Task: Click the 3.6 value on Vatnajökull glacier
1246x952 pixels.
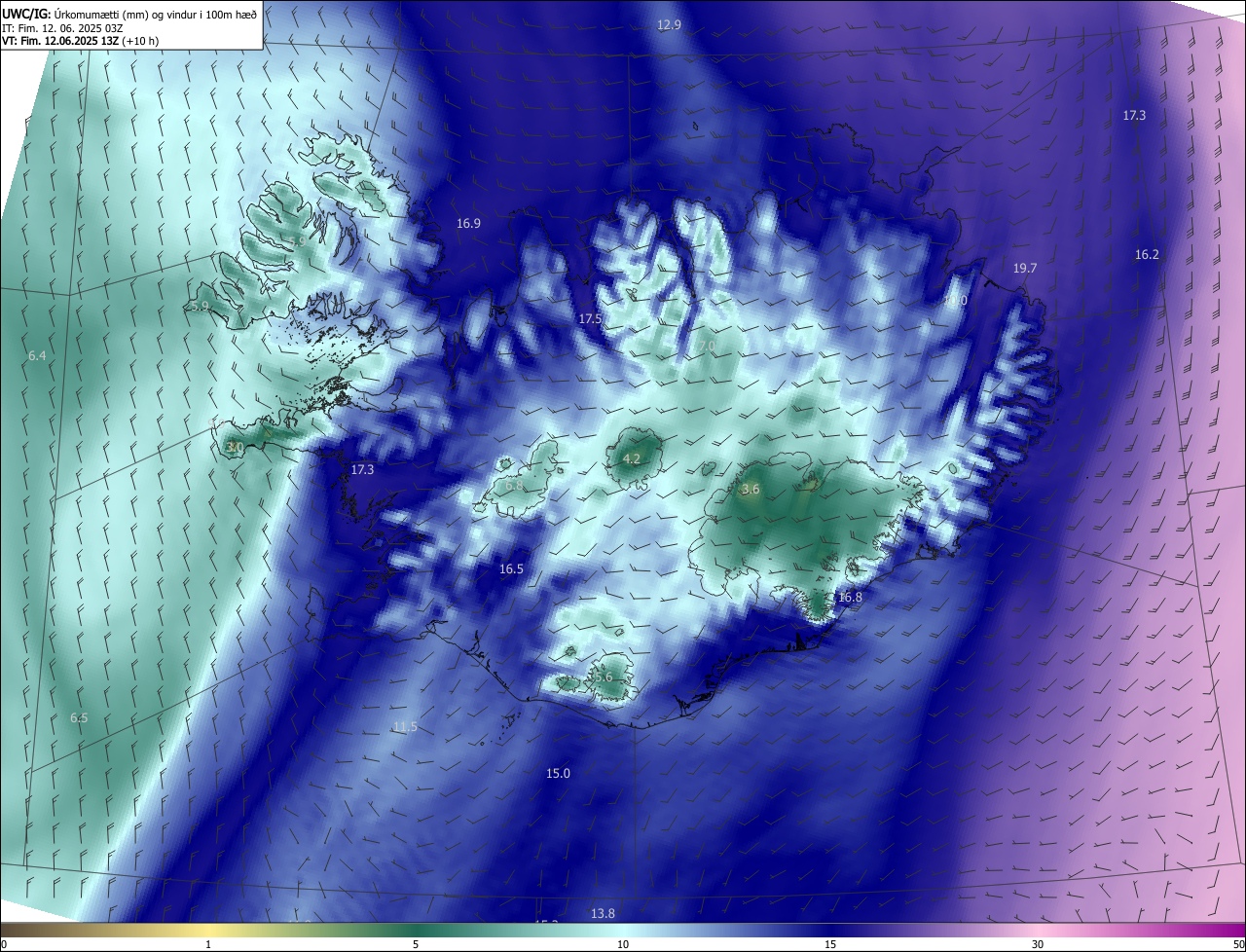Action: click(751, 490)
